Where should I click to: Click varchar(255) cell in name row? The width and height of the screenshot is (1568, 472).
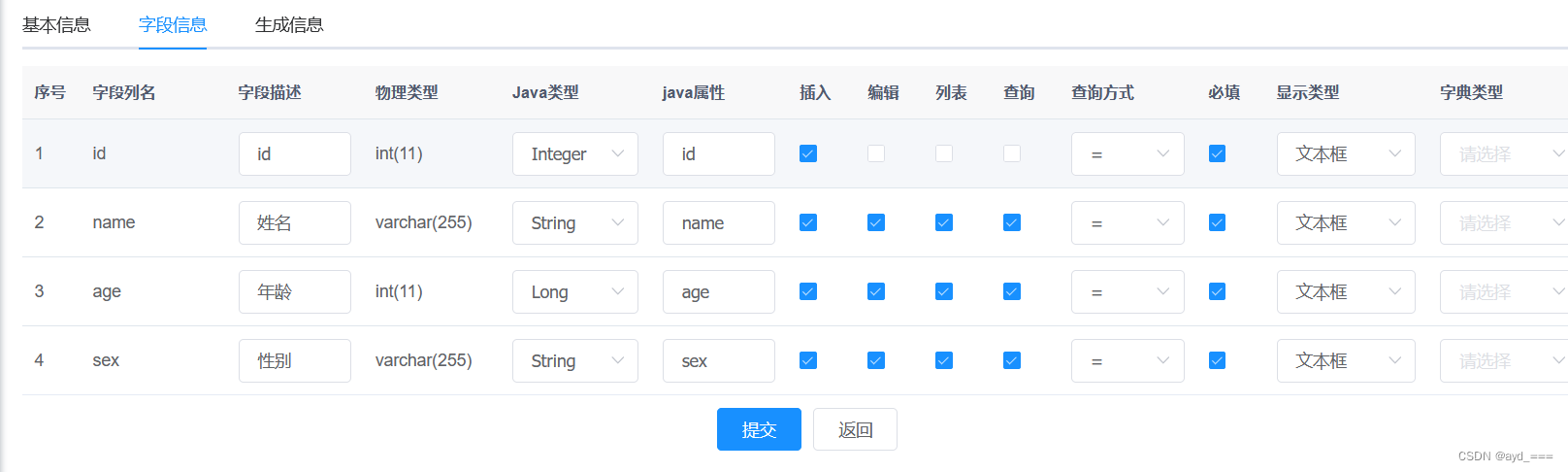424,222
